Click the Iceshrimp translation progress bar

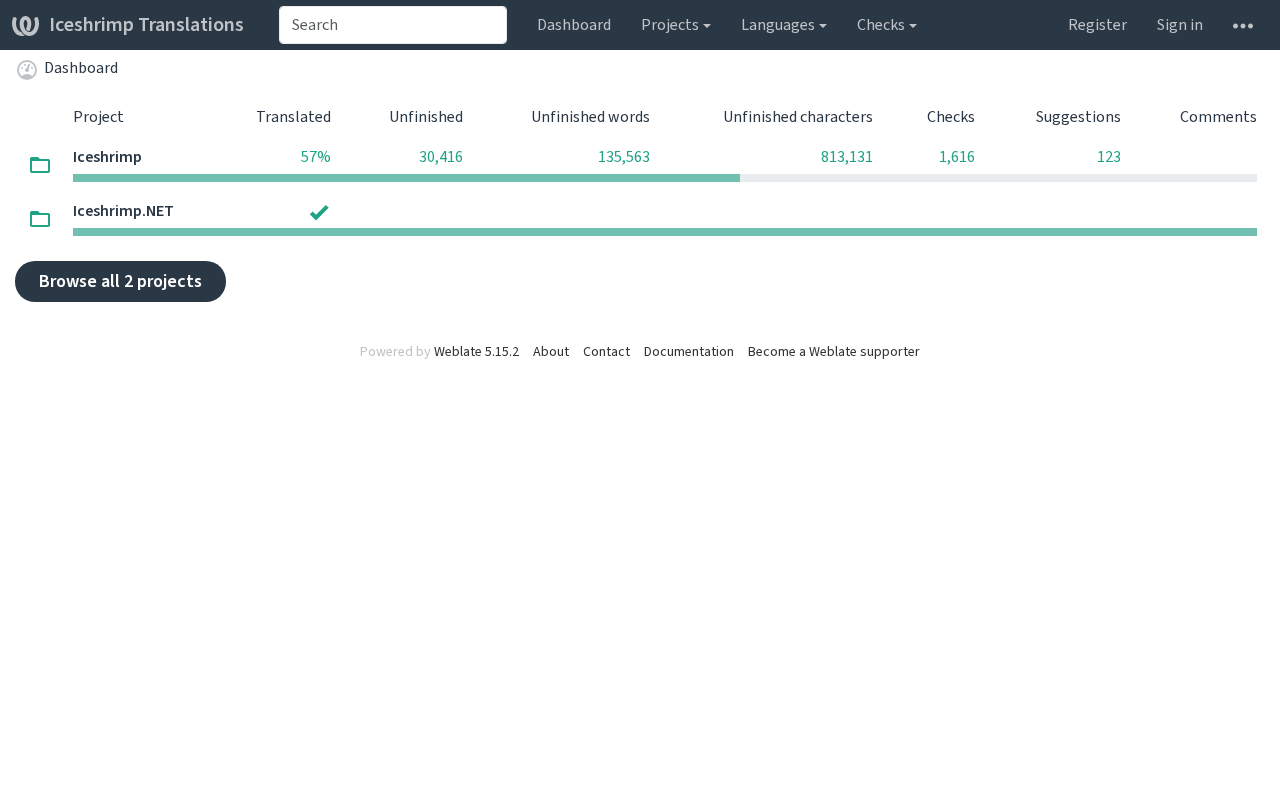[x=664, y=178]
